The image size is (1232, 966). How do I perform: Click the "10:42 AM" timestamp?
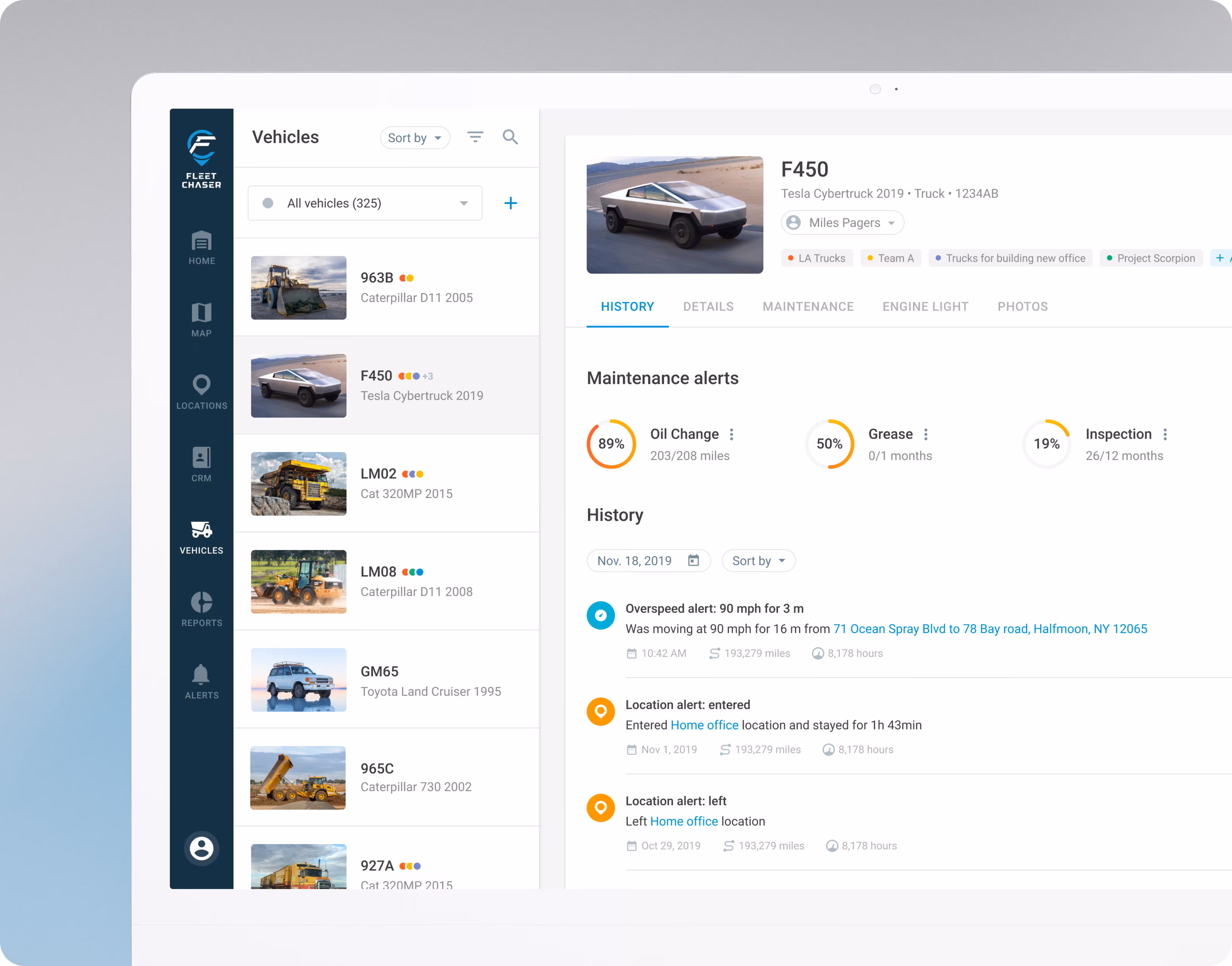click(x=663, y=653)
